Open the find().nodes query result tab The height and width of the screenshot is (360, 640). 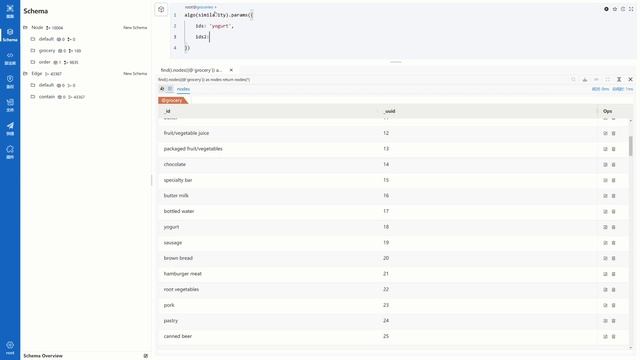pos(191,70)
